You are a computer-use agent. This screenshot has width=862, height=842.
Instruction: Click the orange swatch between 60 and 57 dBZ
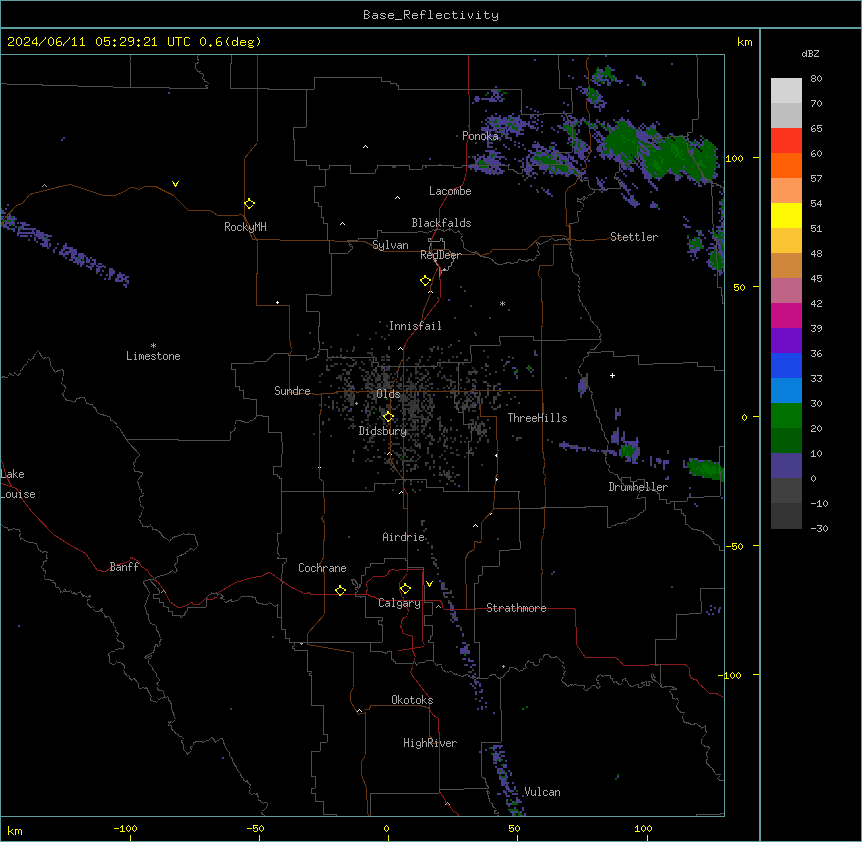786,165
